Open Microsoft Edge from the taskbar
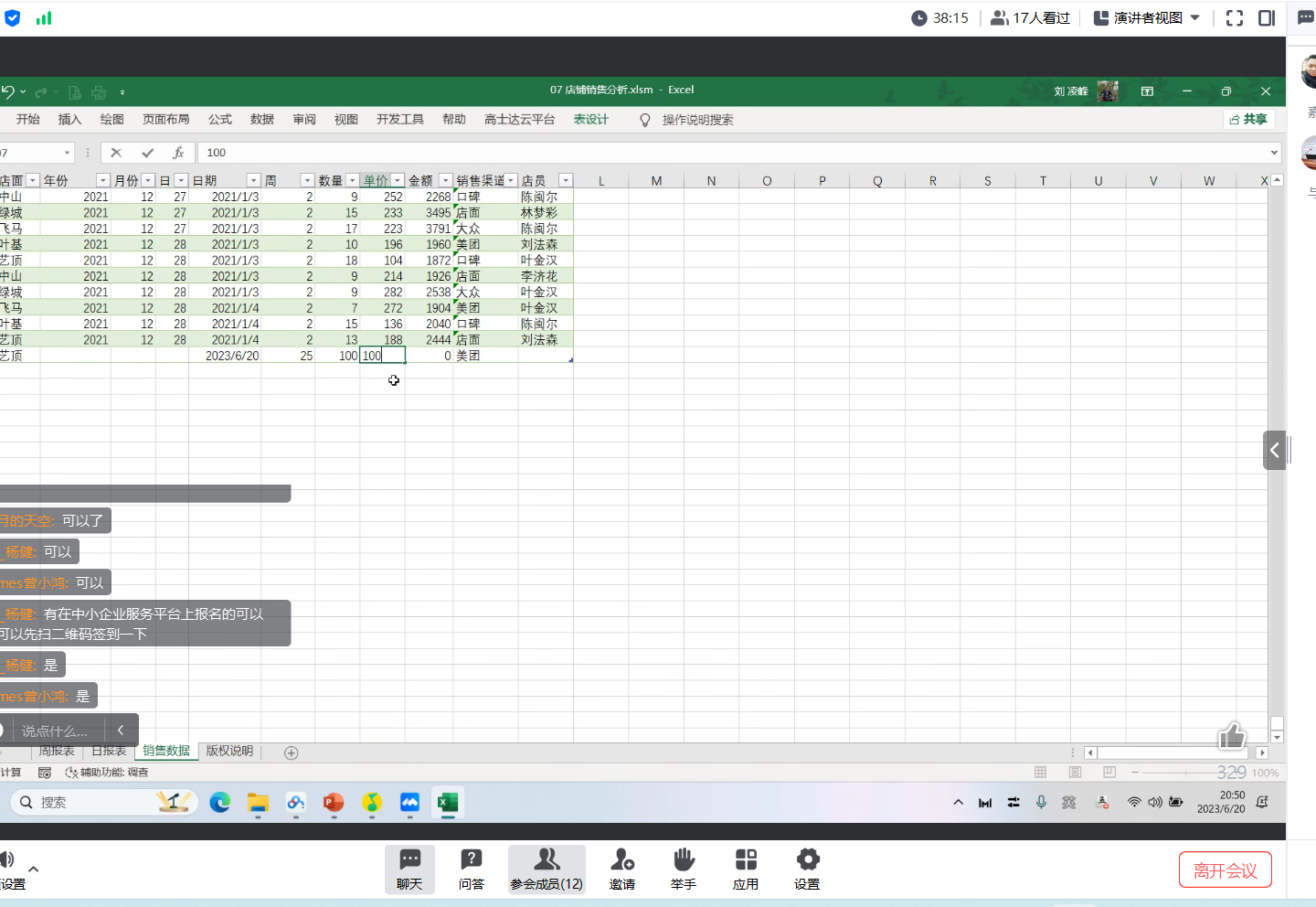The image size is (1316, 907). tap(220, 803)
